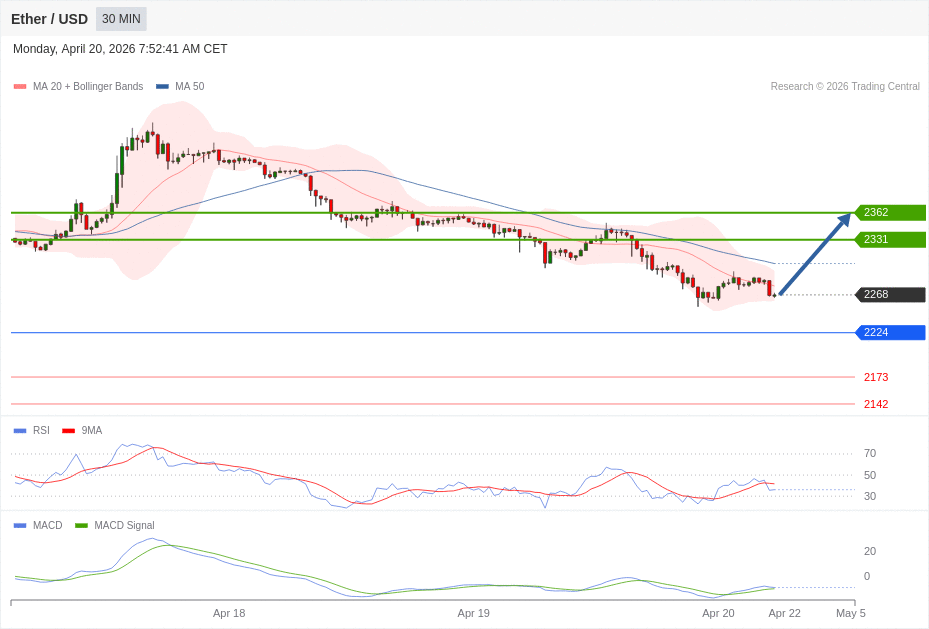Click the MACD legend marker
929x629 pixels.
[x=20, y=526]
